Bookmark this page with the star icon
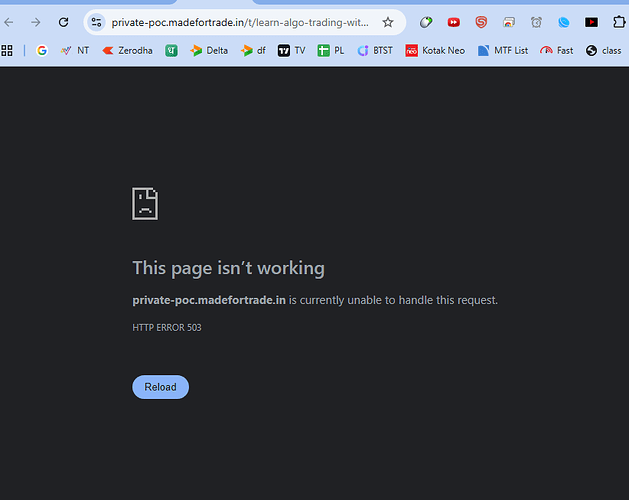The height and width of the screenshot is (500, 629). 388,22
